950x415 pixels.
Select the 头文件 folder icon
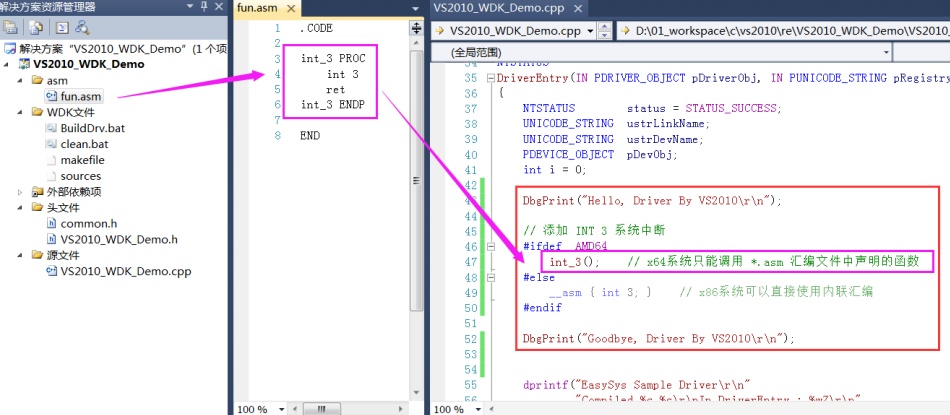[x=37, y=208]
